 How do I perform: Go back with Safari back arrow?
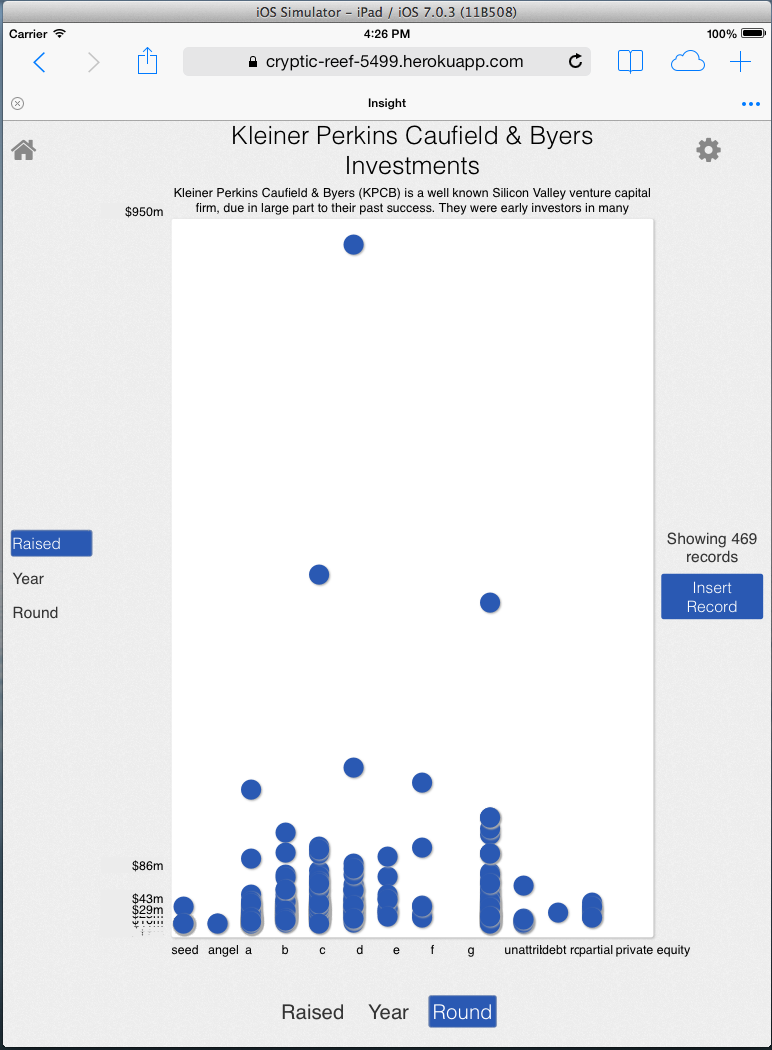40,62
